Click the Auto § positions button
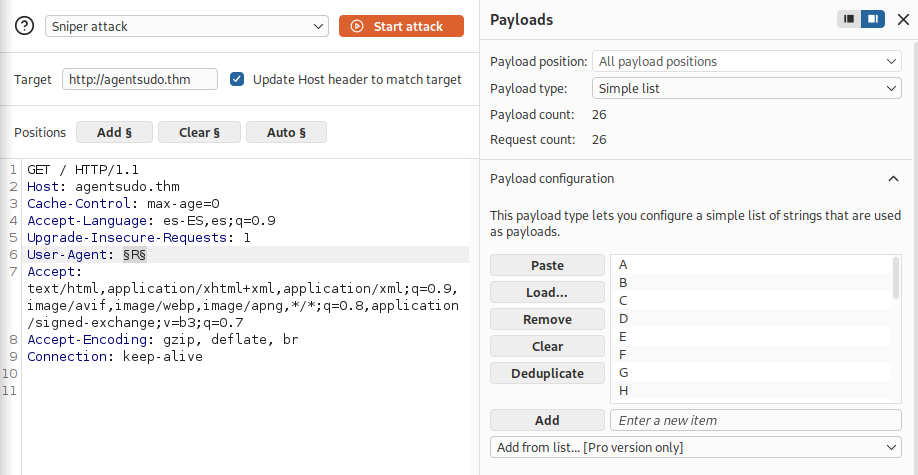 pos(286,132)
